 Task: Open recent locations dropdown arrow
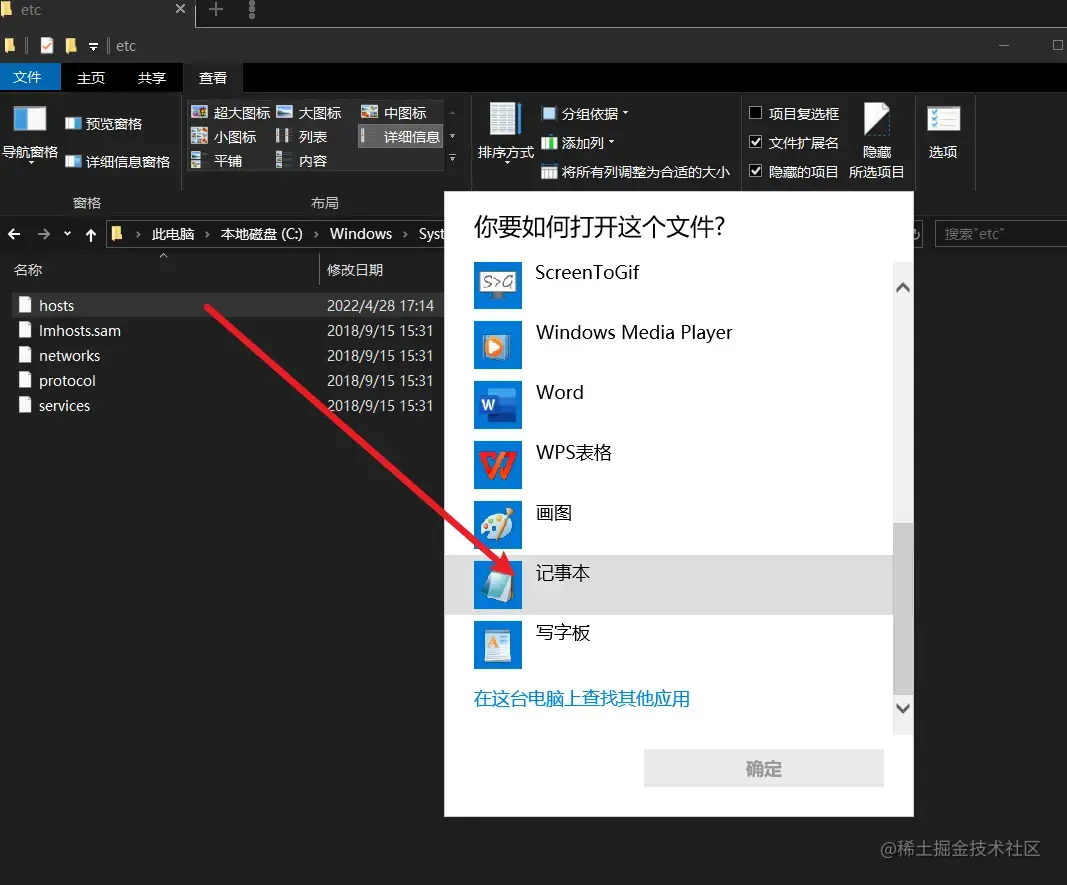(x=67, y=234)
